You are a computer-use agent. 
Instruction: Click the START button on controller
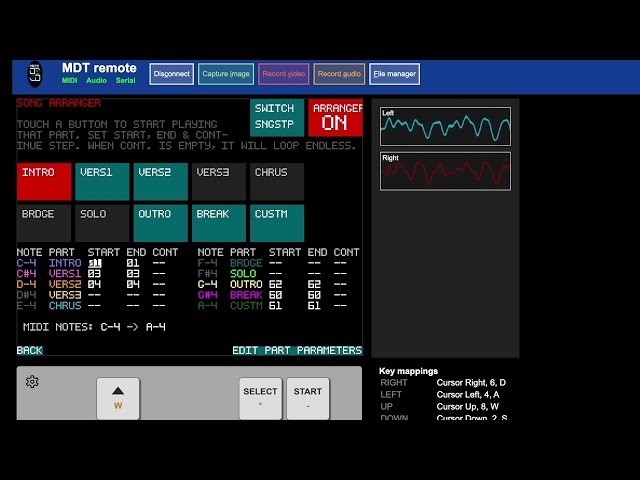(308, 398)
